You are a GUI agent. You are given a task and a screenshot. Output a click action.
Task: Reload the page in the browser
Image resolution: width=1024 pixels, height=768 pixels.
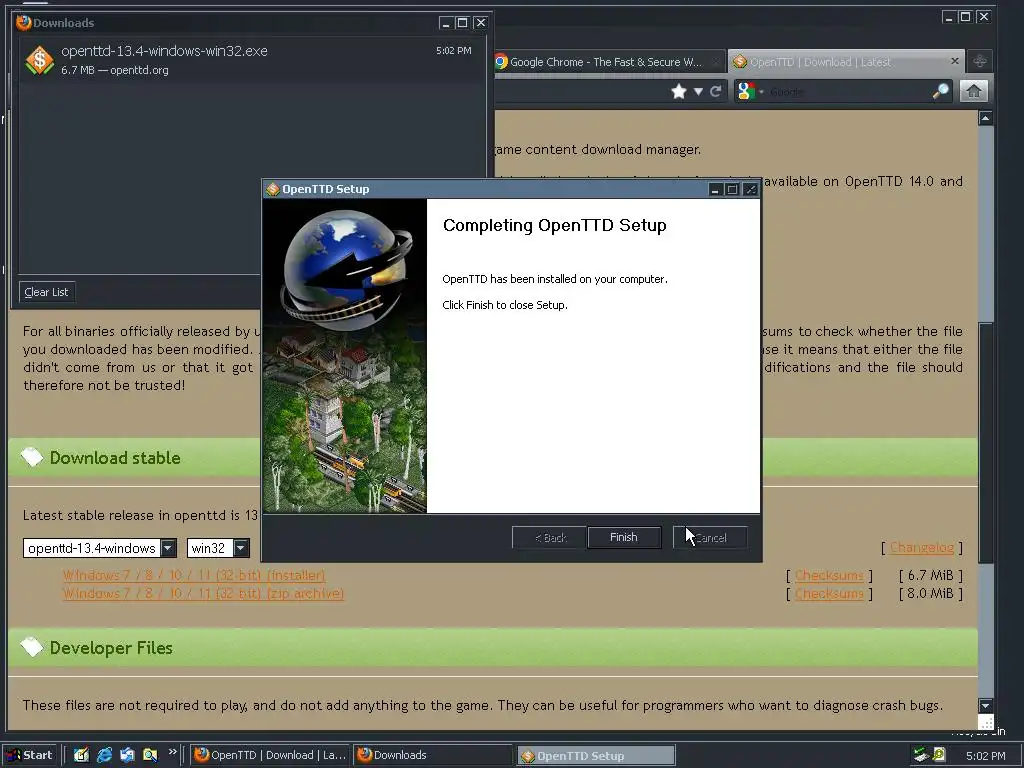tap(716, 91)
